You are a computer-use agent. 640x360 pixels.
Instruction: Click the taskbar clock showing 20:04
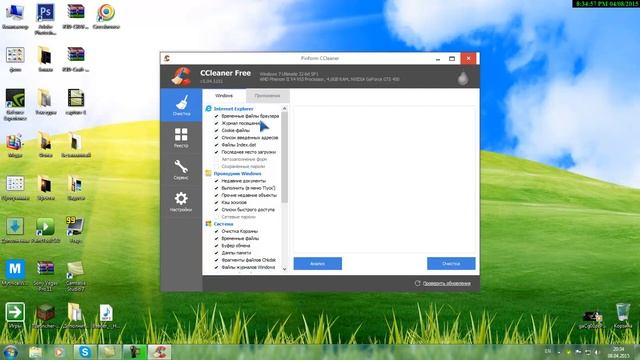coord(618,352)
